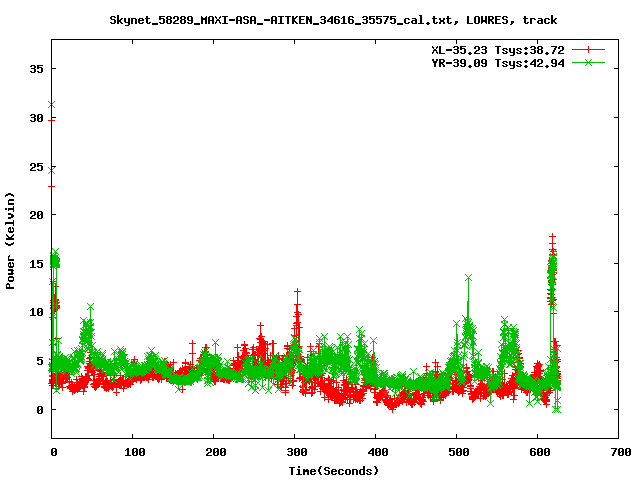Select the legend entry XL-35.23 Tsys:38.72
This screenshot has width=640, height=480.
click(498, 50)
